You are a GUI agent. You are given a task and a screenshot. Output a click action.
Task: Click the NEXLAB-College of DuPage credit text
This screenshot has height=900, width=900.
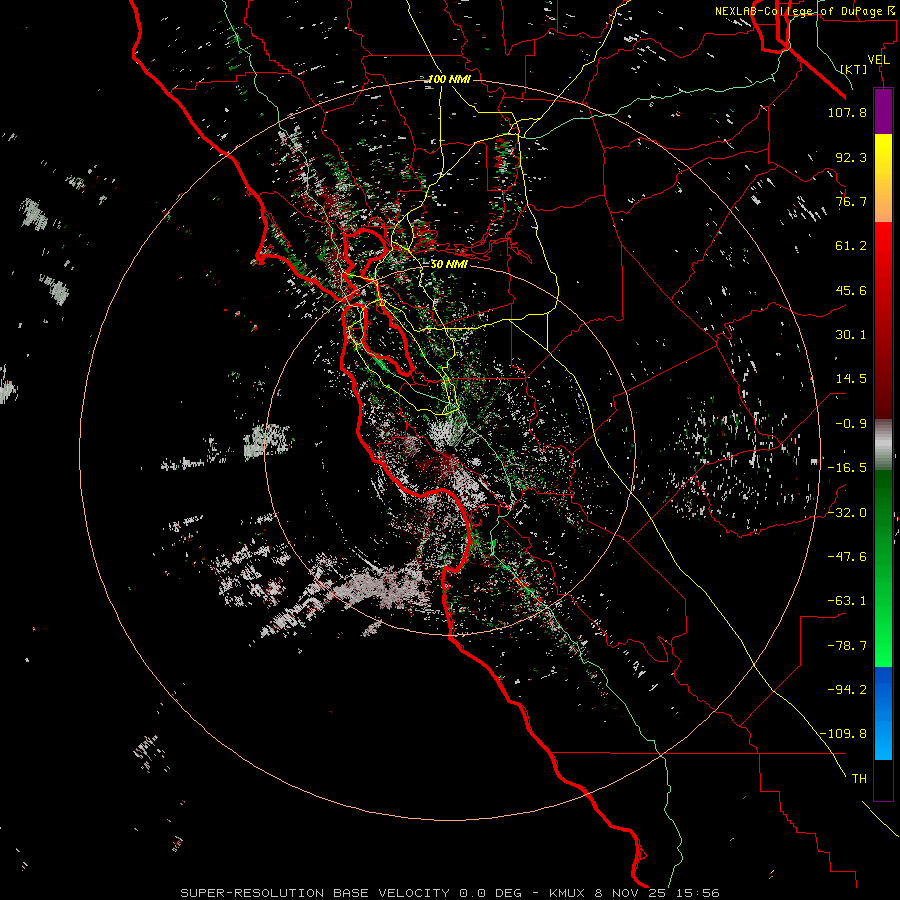pyautogui.click(x=805, y=11)
